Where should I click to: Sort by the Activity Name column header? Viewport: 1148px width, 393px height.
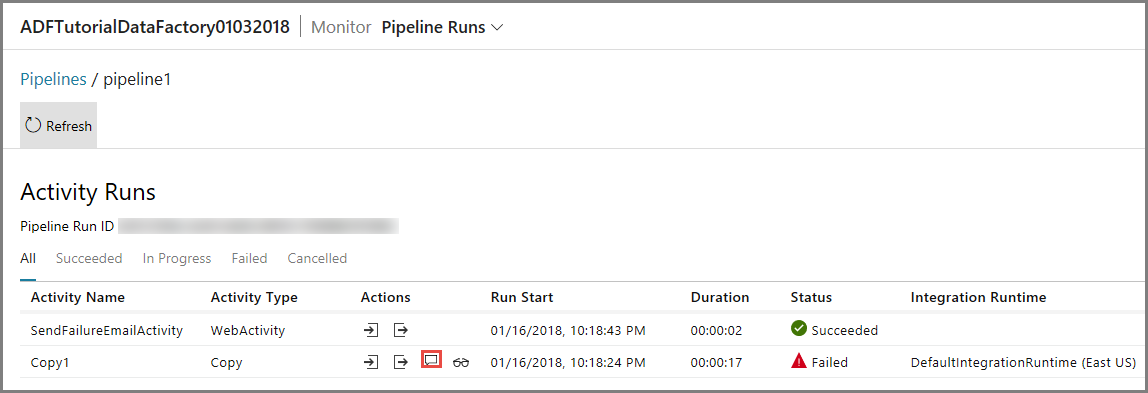[x=78, y=297]
